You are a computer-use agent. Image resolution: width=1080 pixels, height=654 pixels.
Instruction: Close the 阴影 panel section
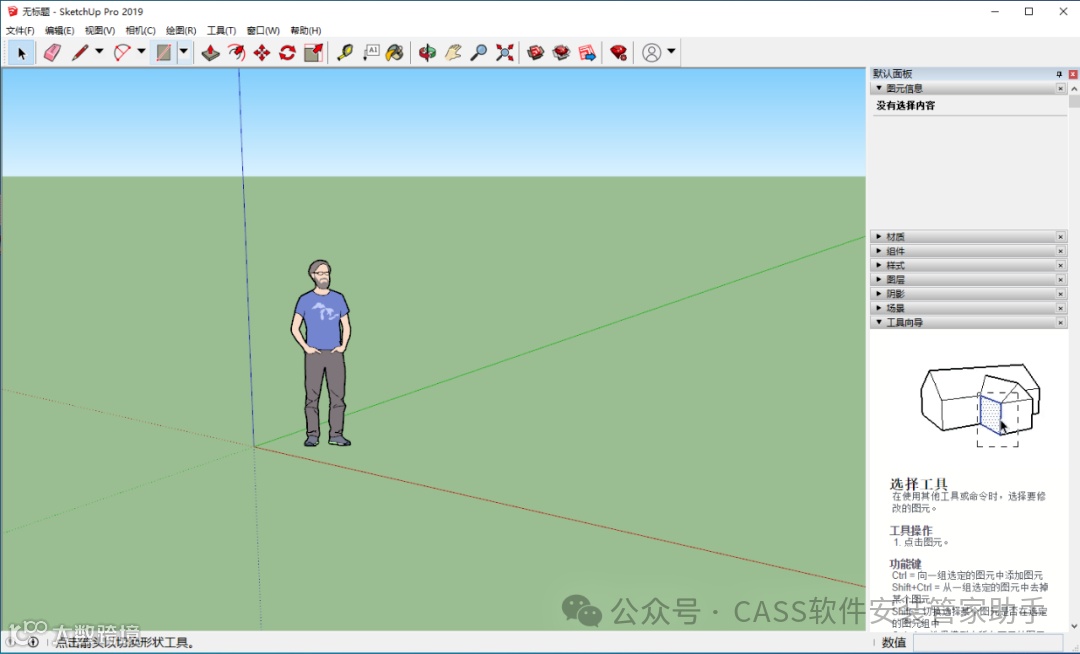[x=1061, y=294]
